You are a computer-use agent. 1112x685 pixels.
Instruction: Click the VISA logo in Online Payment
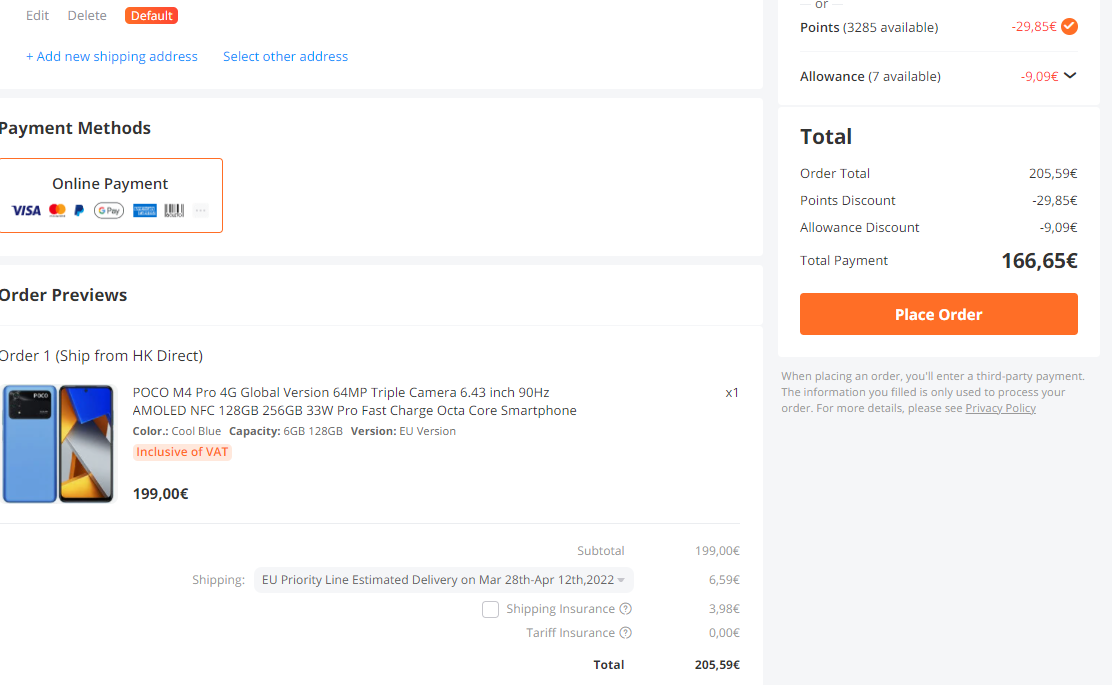pos(26,210)
